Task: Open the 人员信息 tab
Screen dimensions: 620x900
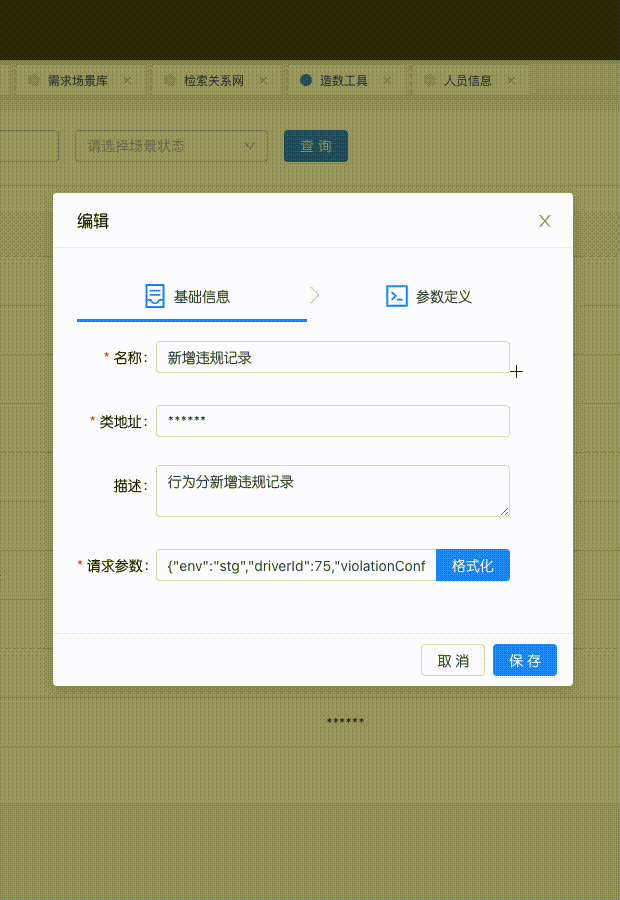Action: click(468, 81)
